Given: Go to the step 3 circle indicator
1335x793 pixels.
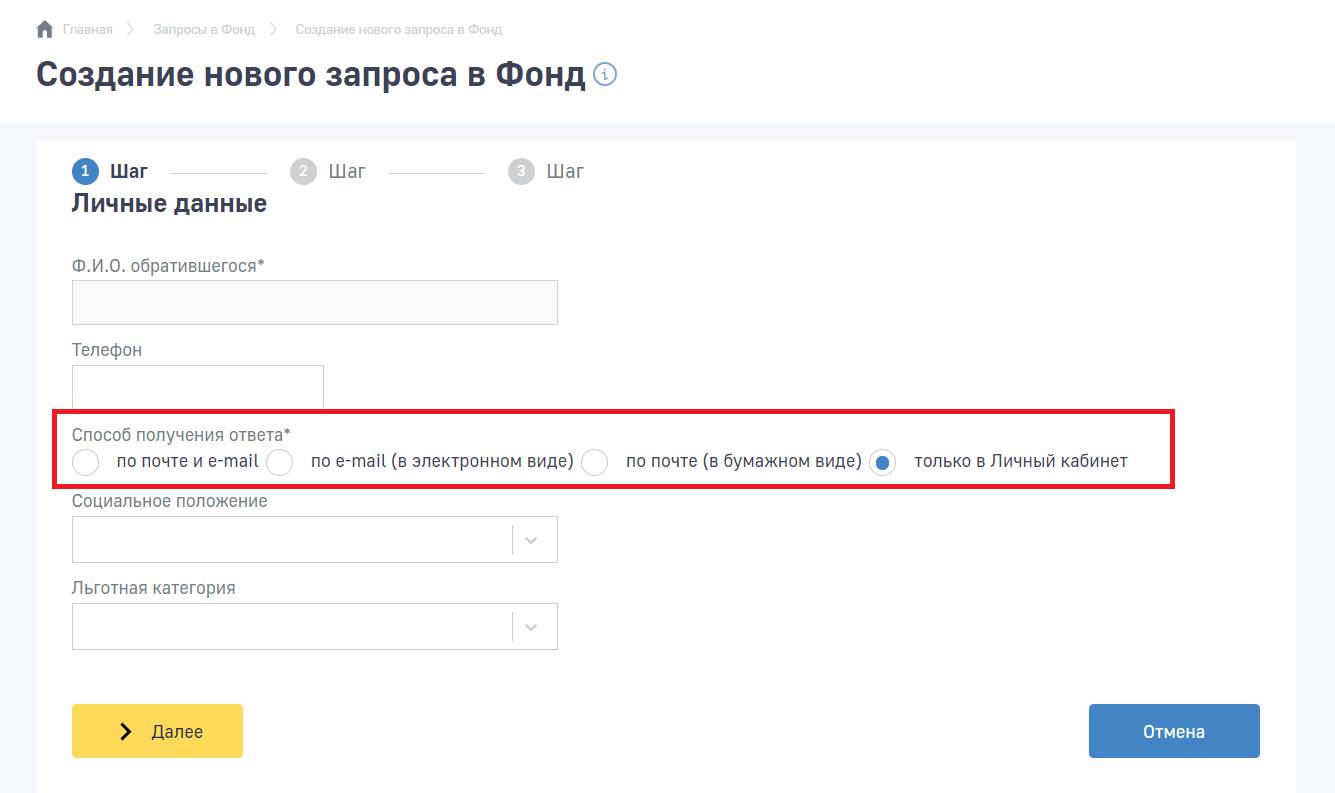Looking at the screenshot, I should (x=521, y=172).
